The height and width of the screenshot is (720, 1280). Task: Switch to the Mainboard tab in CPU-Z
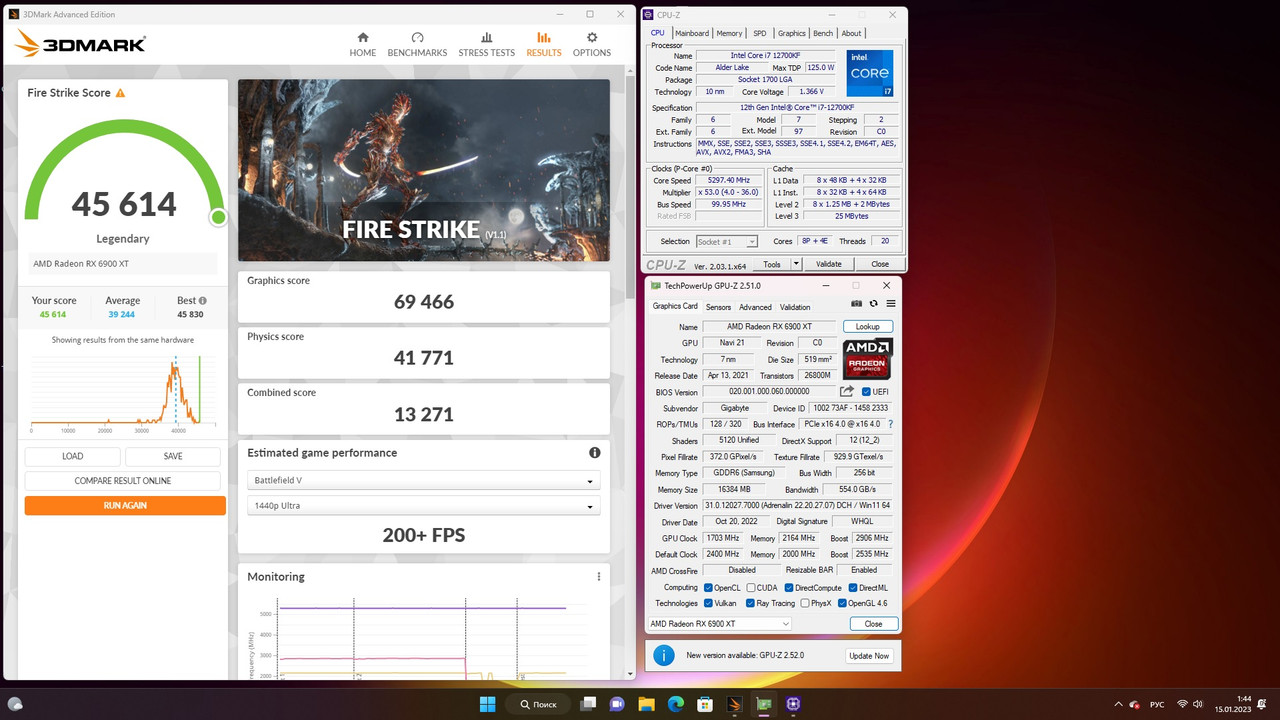tap(692, 33)
